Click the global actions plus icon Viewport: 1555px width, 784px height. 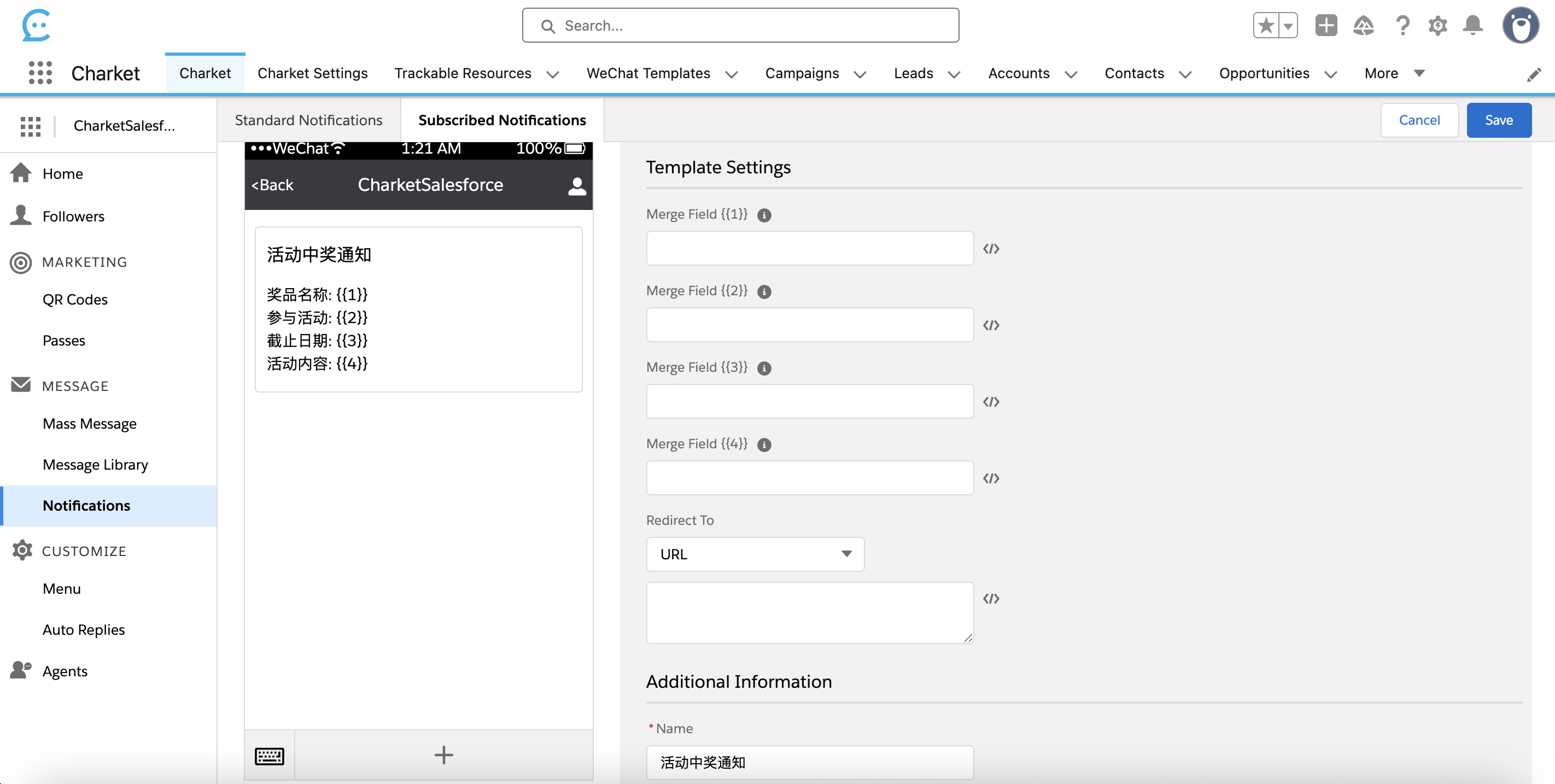[1325, 25]
